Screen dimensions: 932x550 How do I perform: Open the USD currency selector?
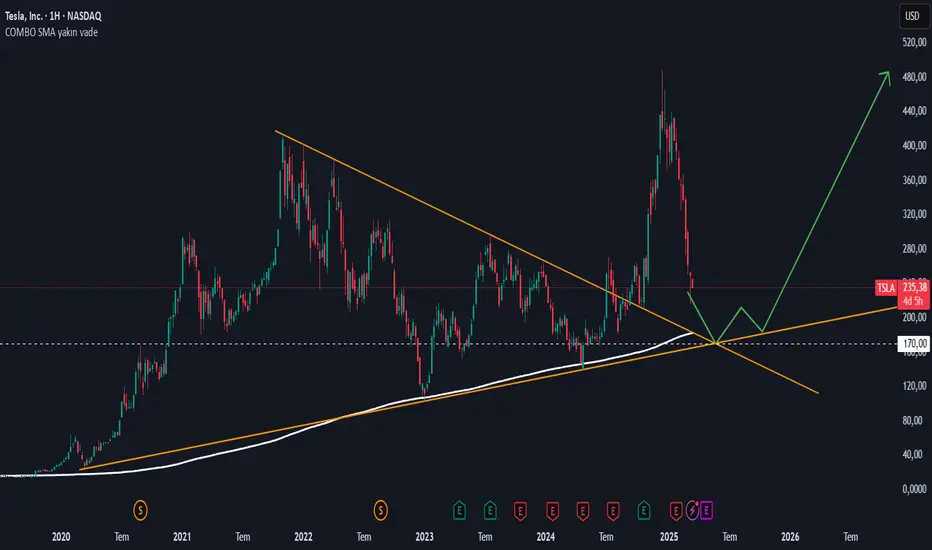click(x=912, y=16)
